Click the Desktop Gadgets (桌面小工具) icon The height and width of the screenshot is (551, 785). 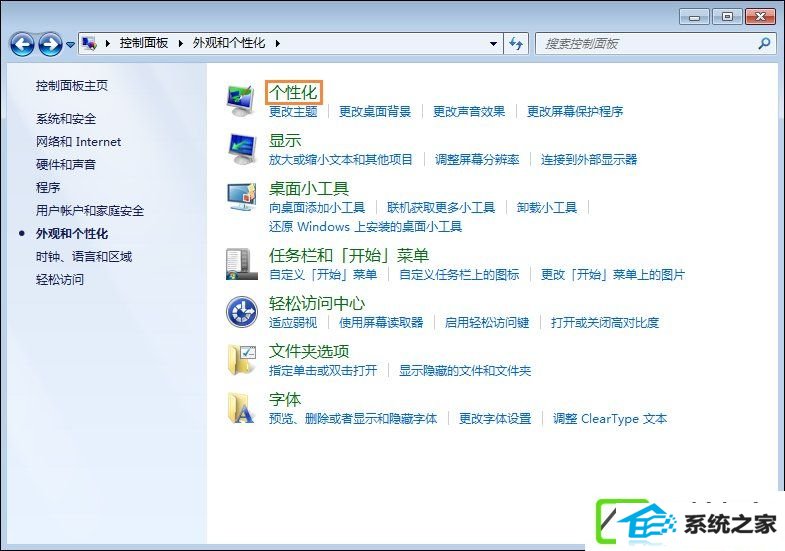241,197
